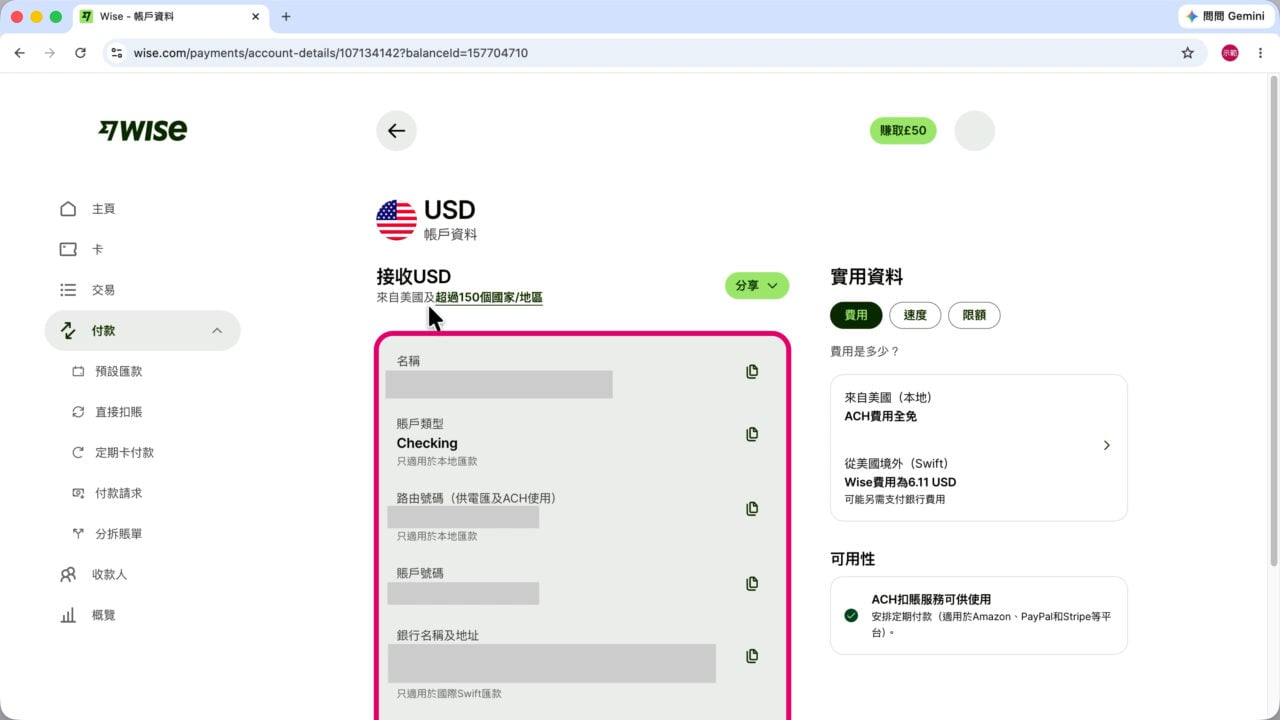The height and width of the screenshot is (720, 1280).
Task: Click the browser address bar
Action: 640,53
